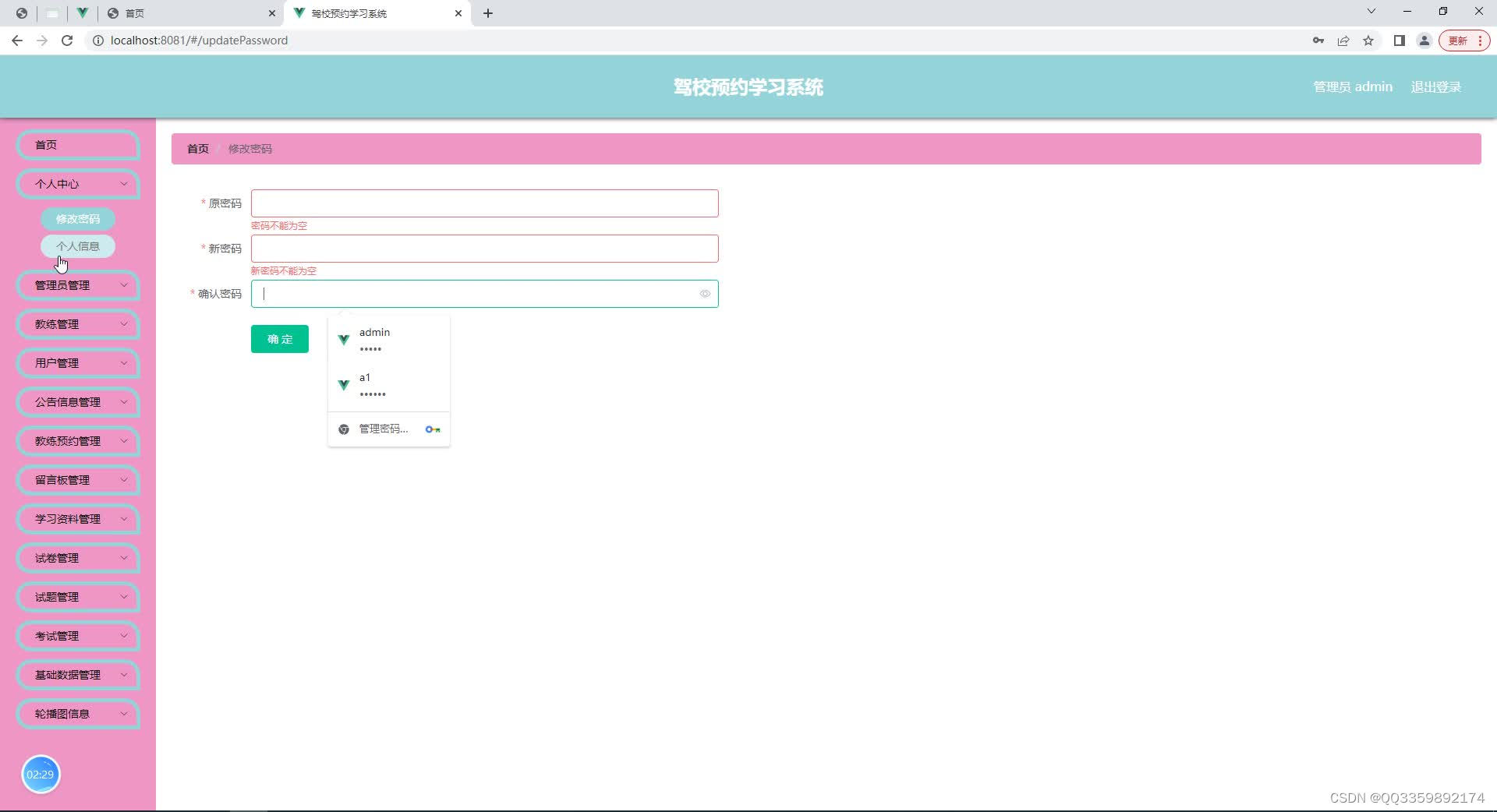Viewport: 1497px width, 812px height.
Task: Open the site information icon in the address bar
Action: click(x=98, y=41)
